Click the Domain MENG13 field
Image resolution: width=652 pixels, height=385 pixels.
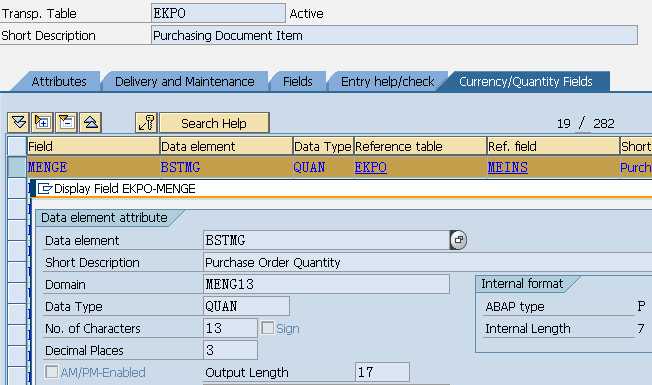(x=326, y=284)
